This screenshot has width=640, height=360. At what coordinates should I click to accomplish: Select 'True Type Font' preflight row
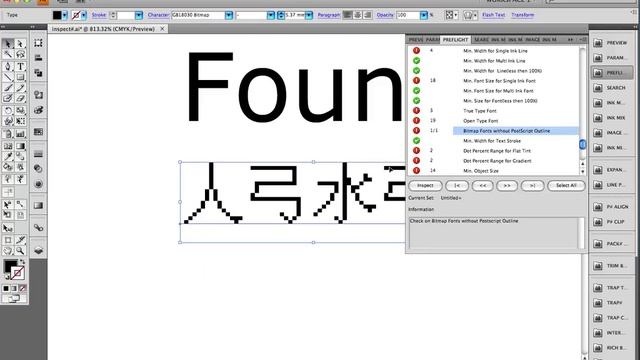pos(493,111)
